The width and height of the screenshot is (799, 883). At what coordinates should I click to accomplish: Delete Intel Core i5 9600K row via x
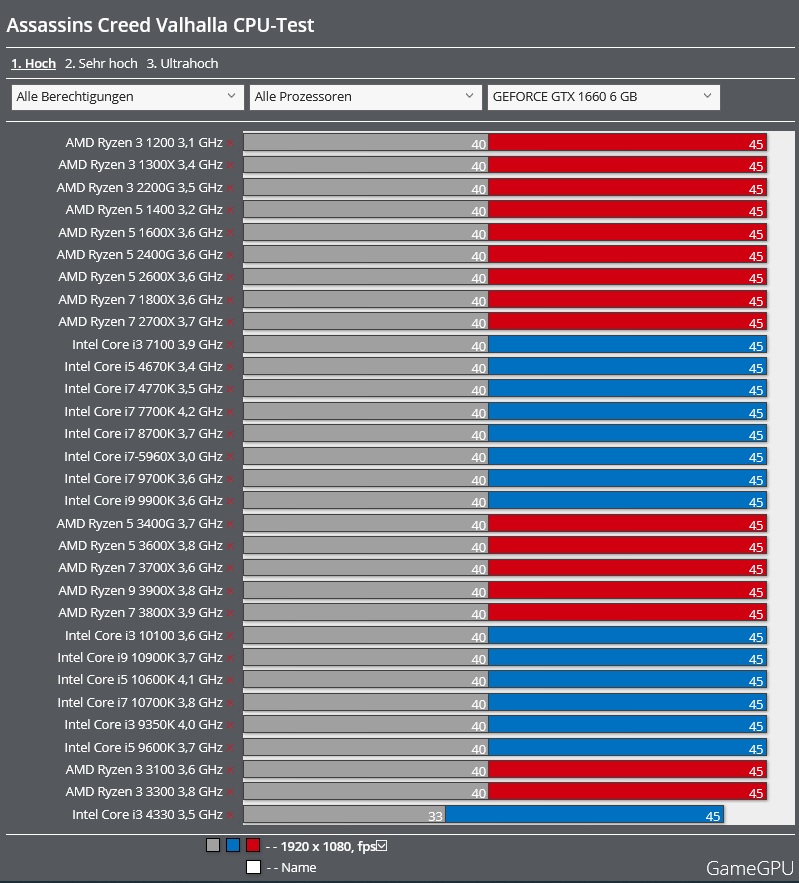coord(230,748)
